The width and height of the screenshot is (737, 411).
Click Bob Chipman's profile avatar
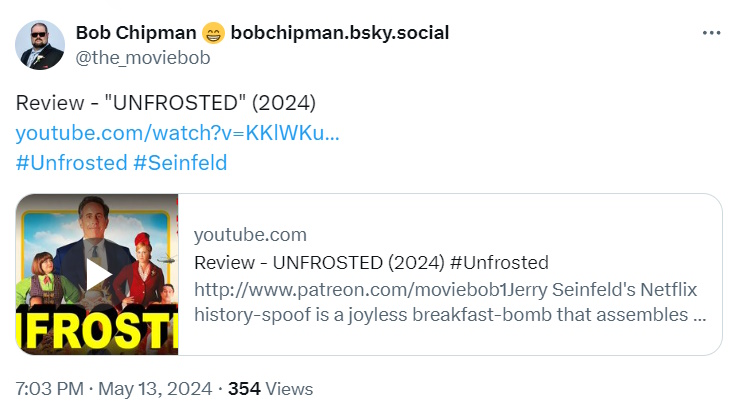point(41,45)
